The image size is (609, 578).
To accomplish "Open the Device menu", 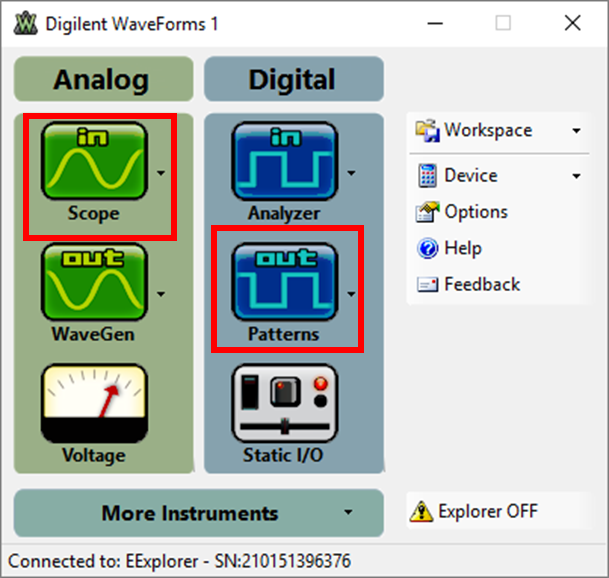I will tap(498, 175).
